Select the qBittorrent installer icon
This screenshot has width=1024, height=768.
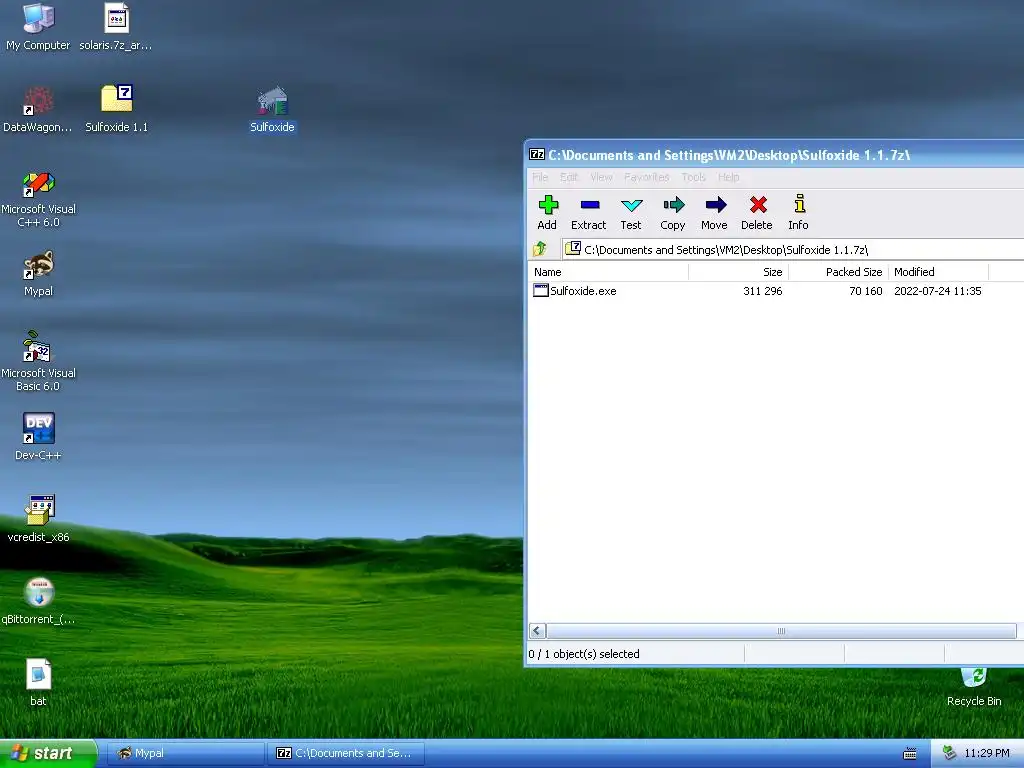39,592
